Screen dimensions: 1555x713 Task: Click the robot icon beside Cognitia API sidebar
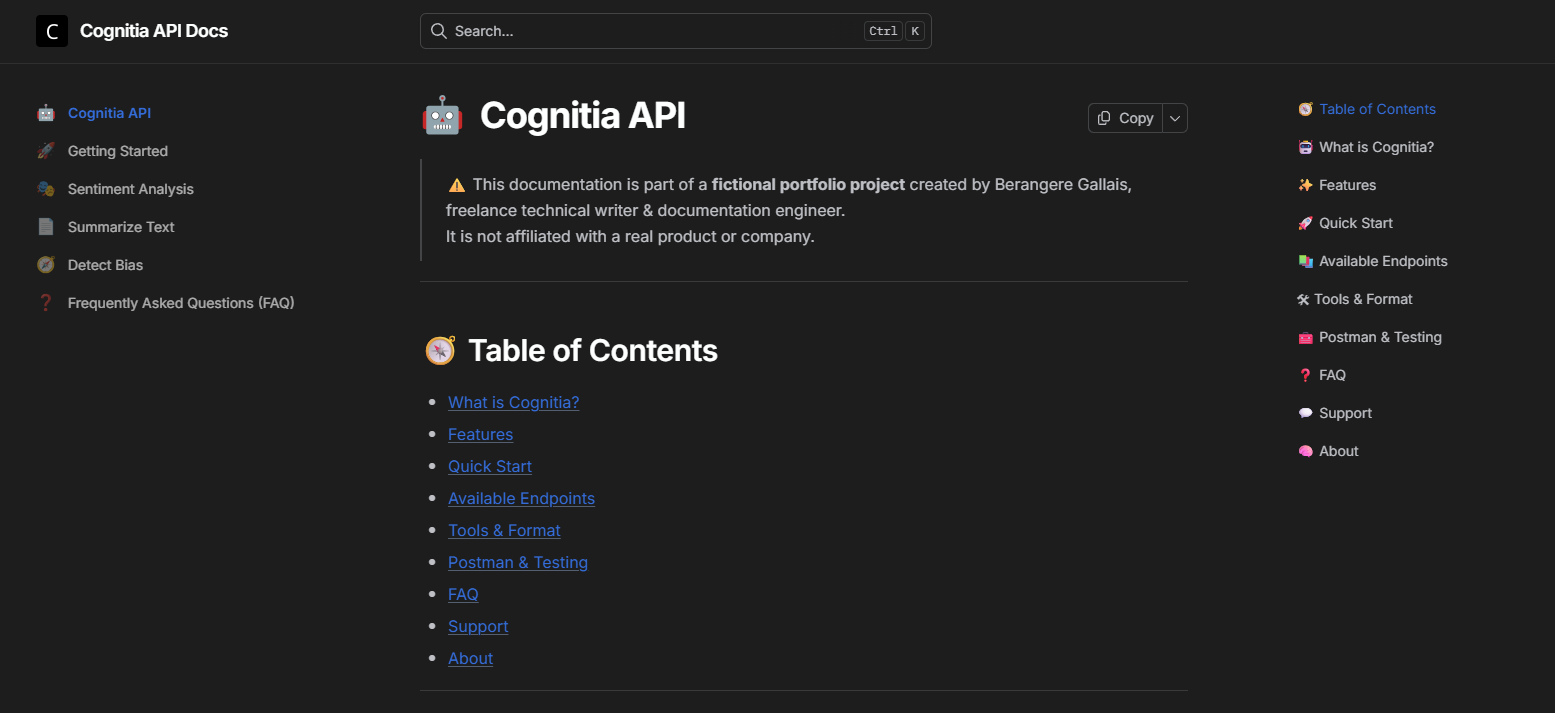pyautogui.click(x=45, y=113)
